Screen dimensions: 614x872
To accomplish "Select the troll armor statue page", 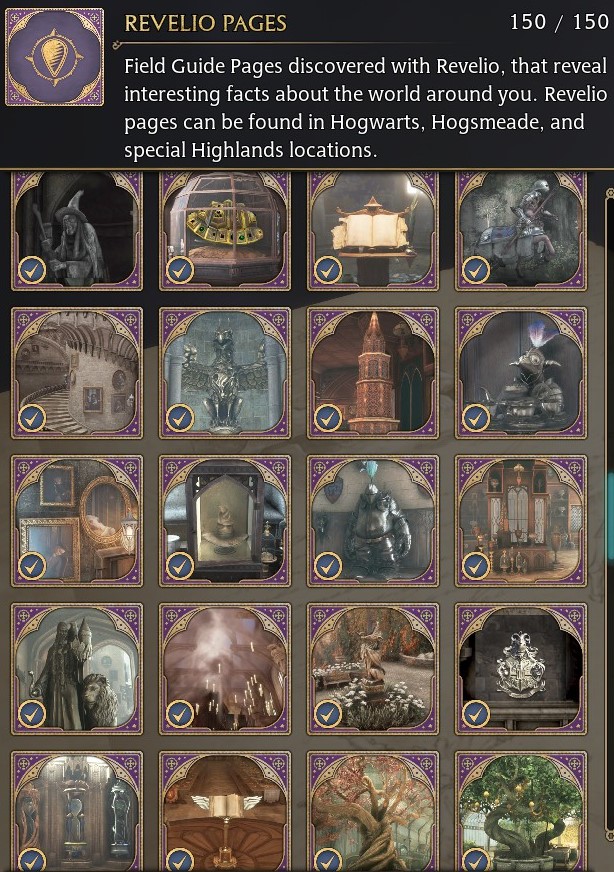I will coord(373,521).
